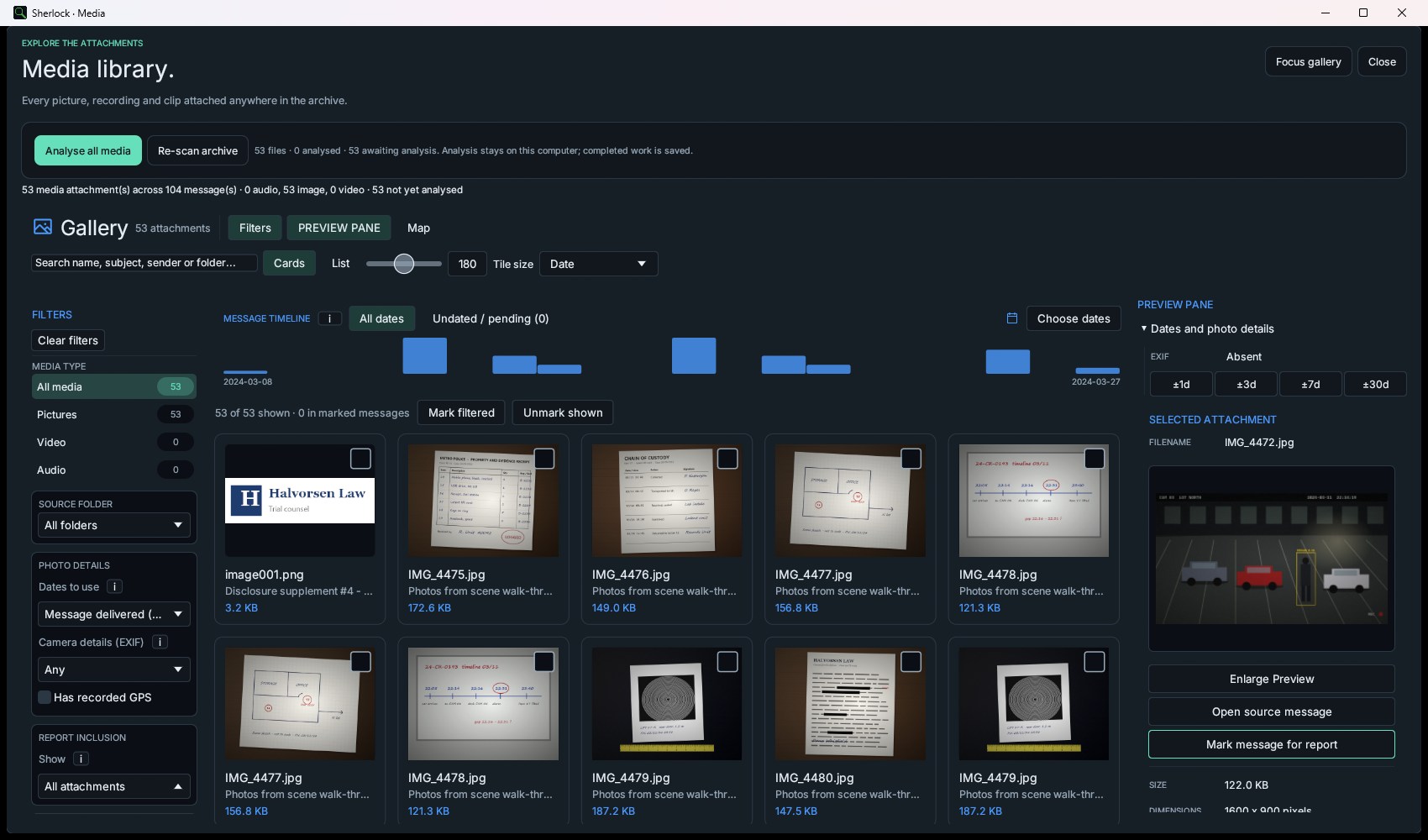Open the Date sort dropdown

coord(598,264)
